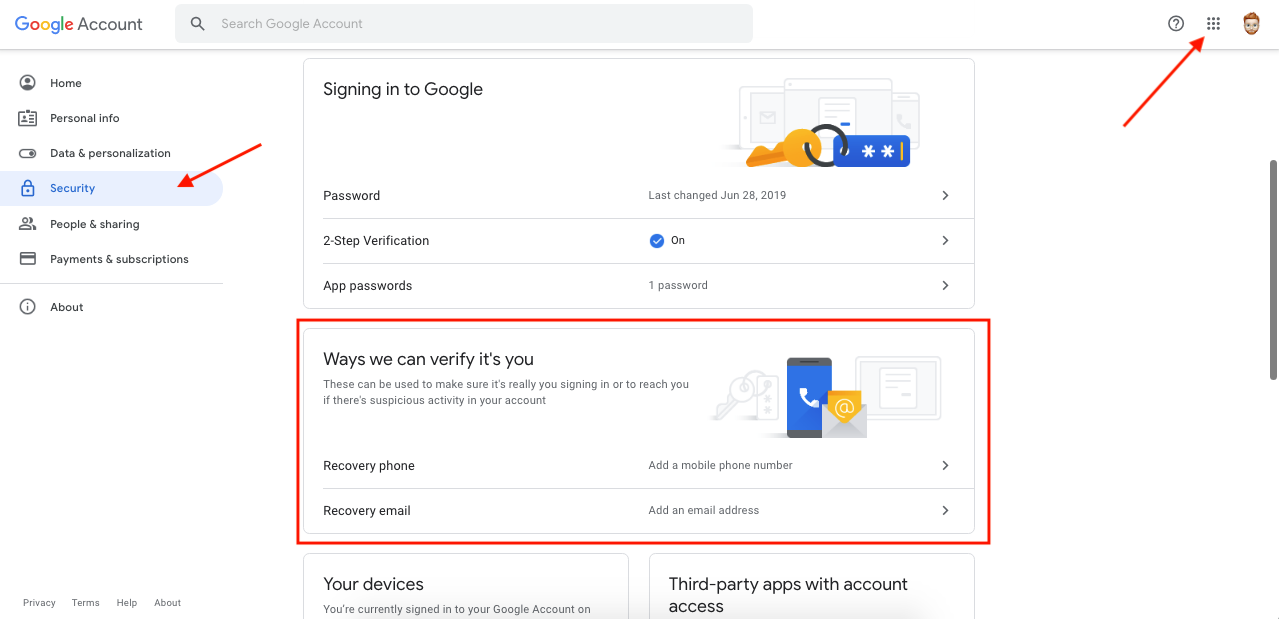Image resolution: width=1279 pixels, height=619 pixels.
Task: Click the blue 2-Step Verification check icon
Action: click(x=657, y=241)
